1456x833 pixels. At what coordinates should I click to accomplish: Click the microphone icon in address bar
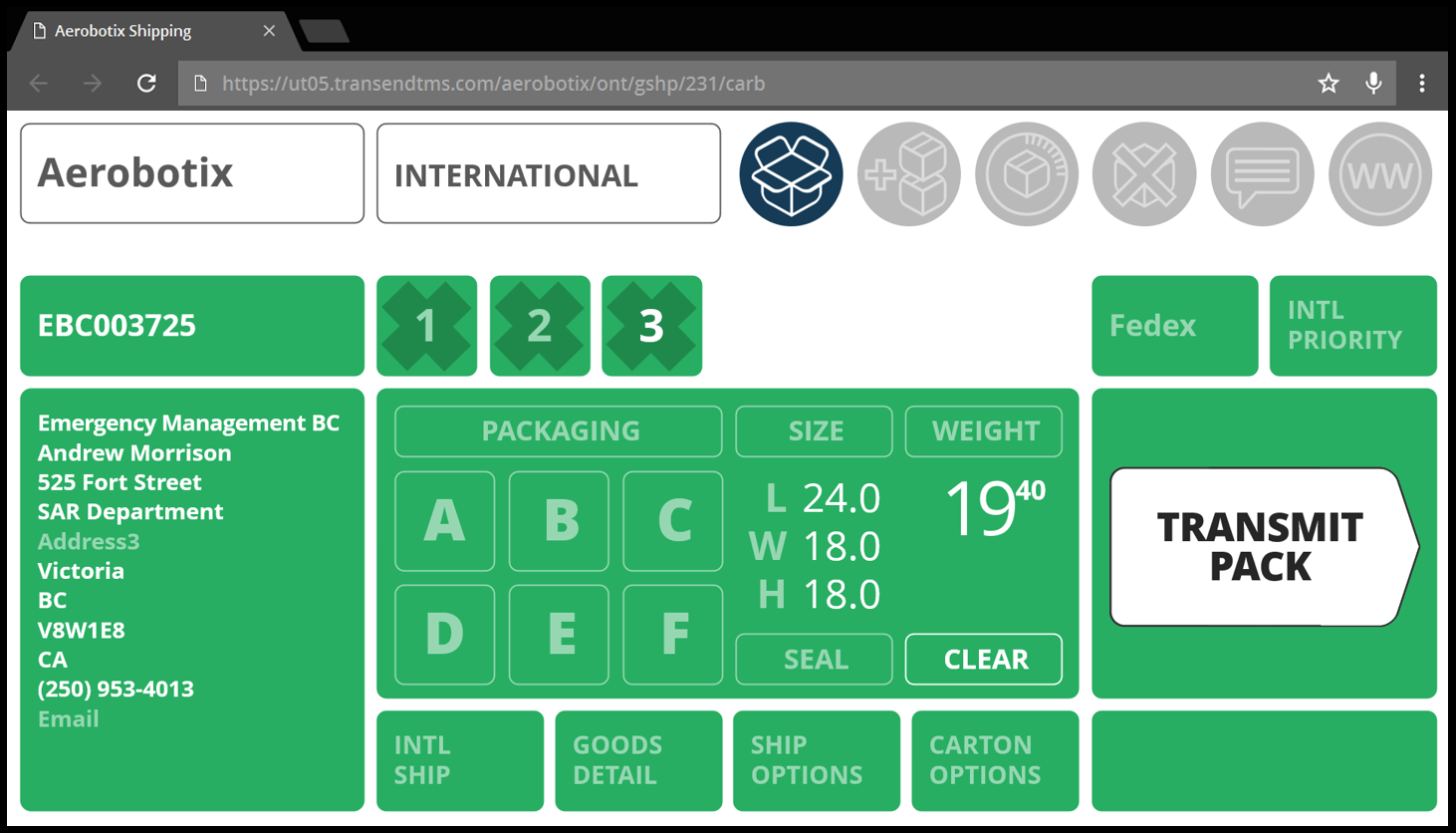tap(1373, 84)
